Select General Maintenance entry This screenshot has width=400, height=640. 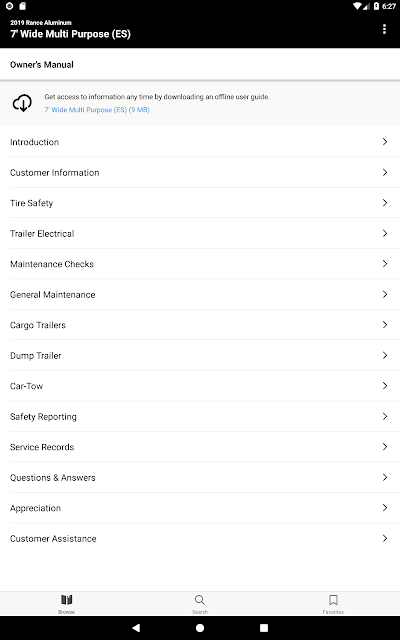(x=200, y=295)
